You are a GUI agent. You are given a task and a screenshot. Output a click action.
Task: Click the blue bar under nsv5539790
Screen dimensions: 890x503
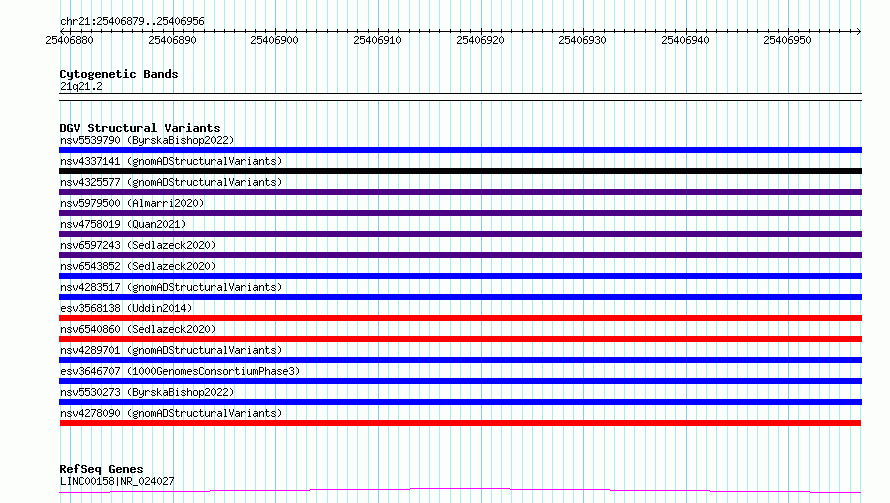460,150
